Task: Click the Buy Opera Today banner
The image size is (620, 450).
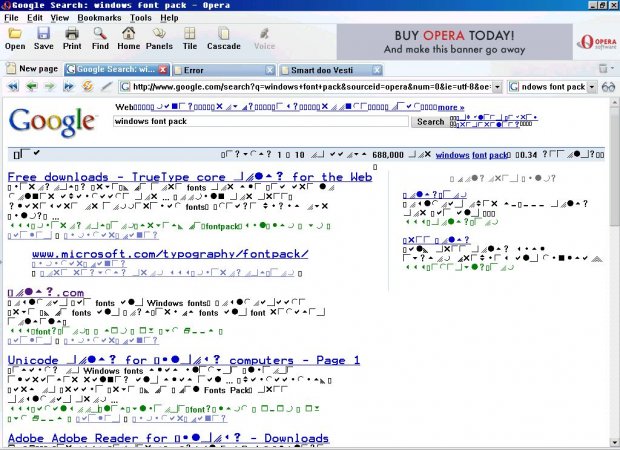Action: pos(455,42)
